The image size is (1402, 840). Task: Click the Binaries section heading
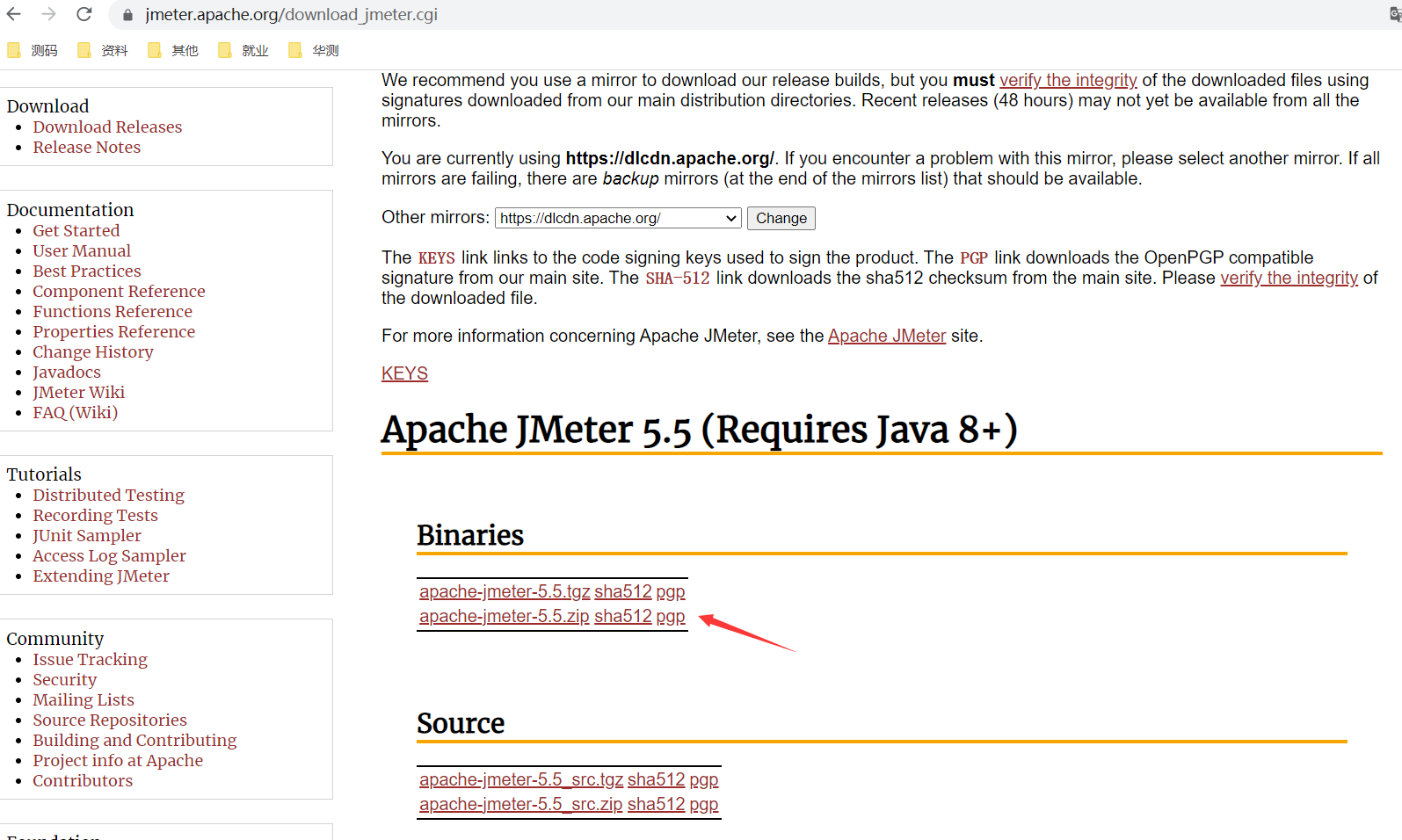(470, 535)
